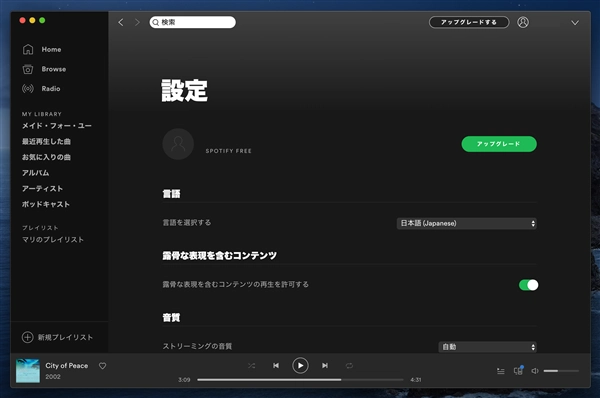Like the song with heart icon
600x398 pixels.
click(x=103, y=366)
